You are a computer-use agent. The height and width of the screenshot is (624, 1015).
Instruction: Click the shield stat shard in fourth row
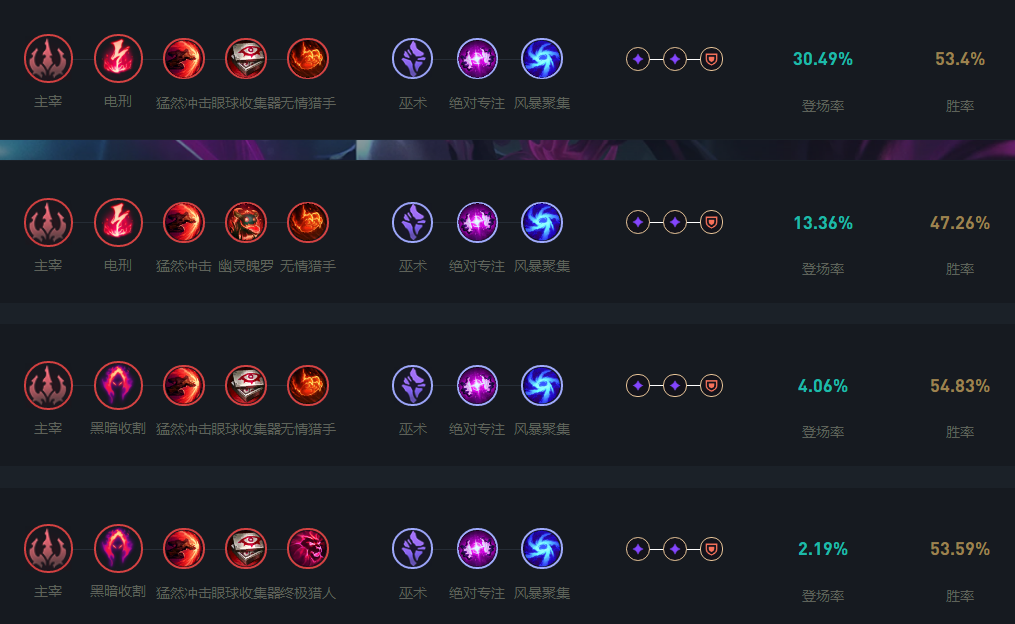(711, 550)
